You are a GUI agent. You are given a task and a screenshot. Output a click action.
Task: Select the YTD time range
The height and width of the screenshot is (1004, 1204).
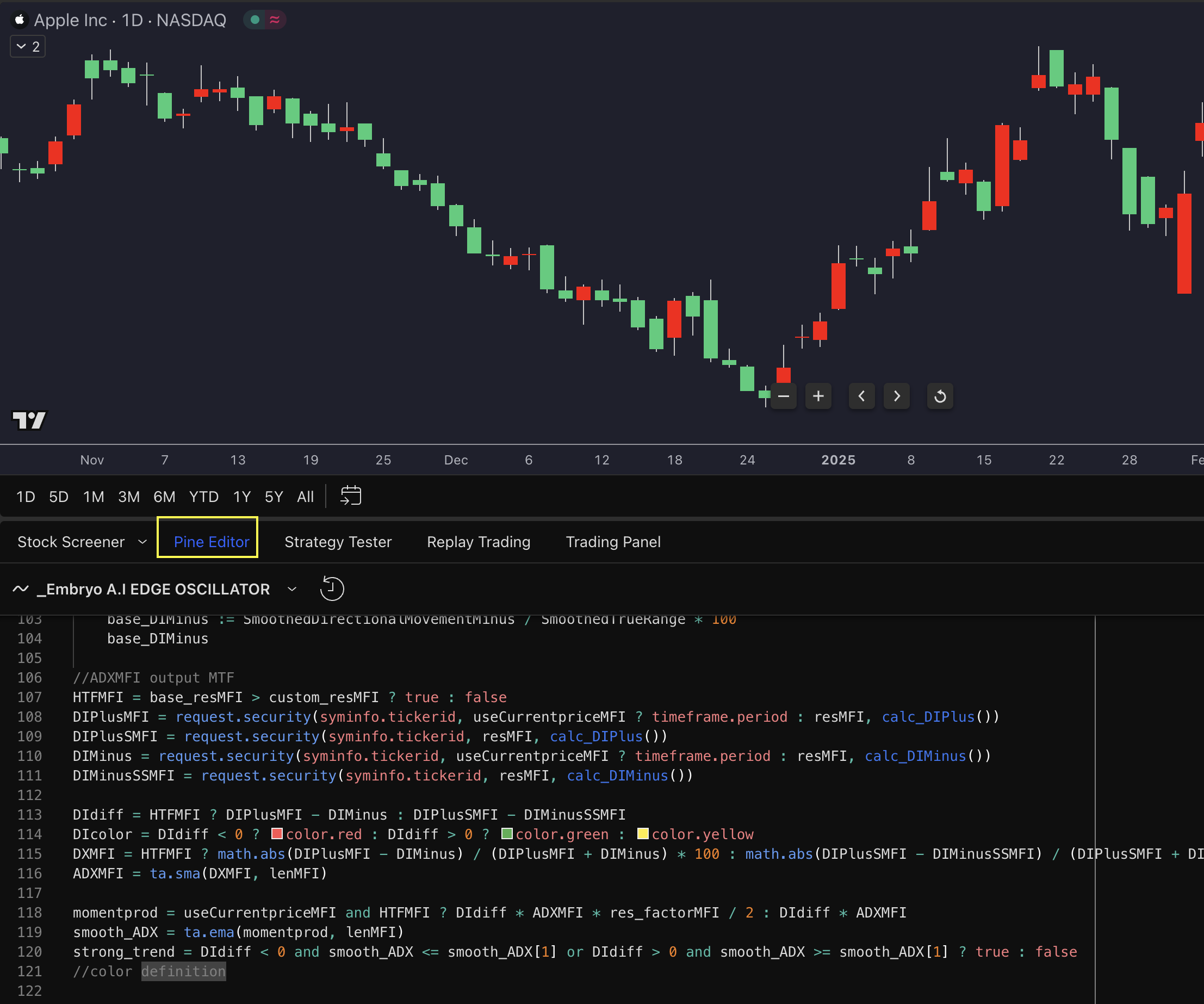point(203,497)
